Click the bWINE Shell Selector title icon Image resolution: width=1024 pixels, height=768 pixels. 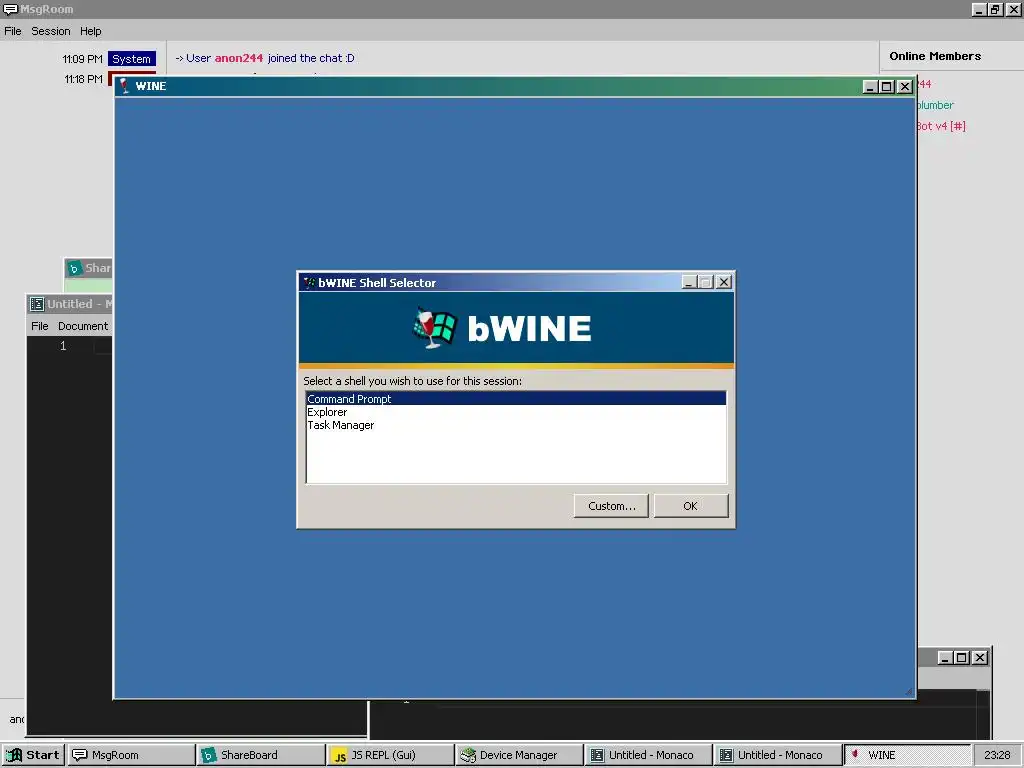point(310,283)
